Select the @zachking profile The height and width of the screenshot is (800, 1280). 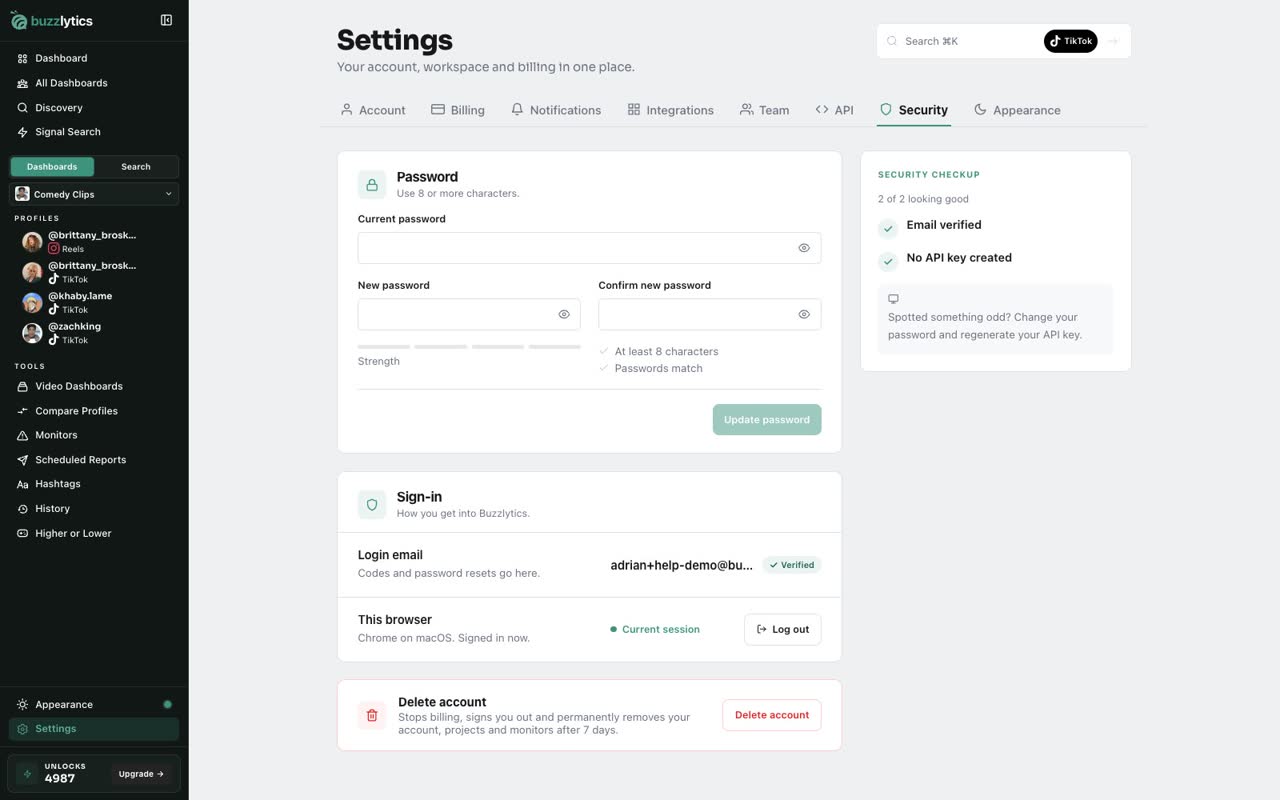pyautogui.click(x=94, y=333)
